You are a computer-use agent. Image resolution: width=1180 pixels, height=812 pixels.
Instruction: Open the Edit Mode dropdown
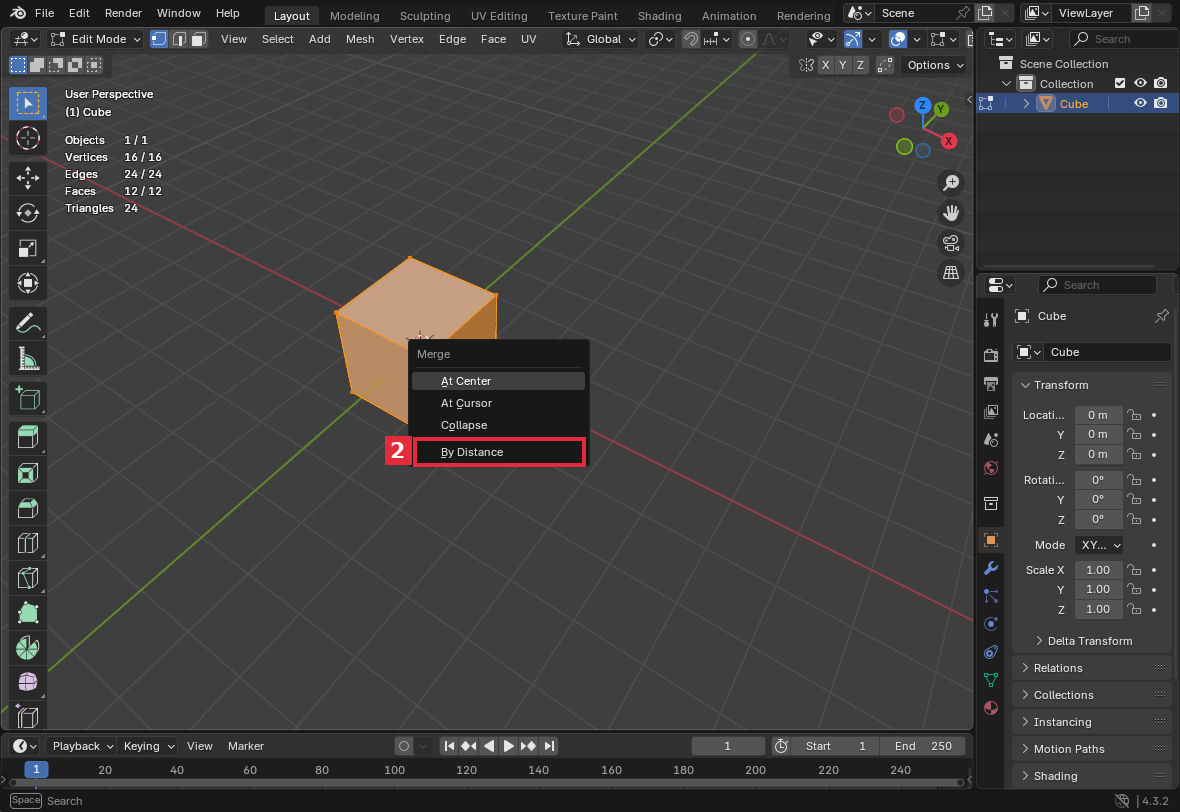pos(96,39)
